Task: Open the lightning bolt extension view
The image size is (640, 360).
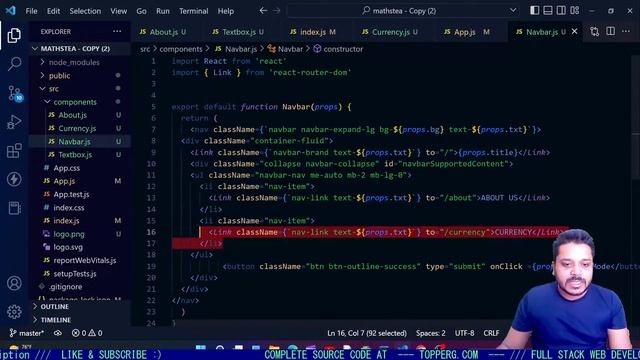Action: point(14,179)
